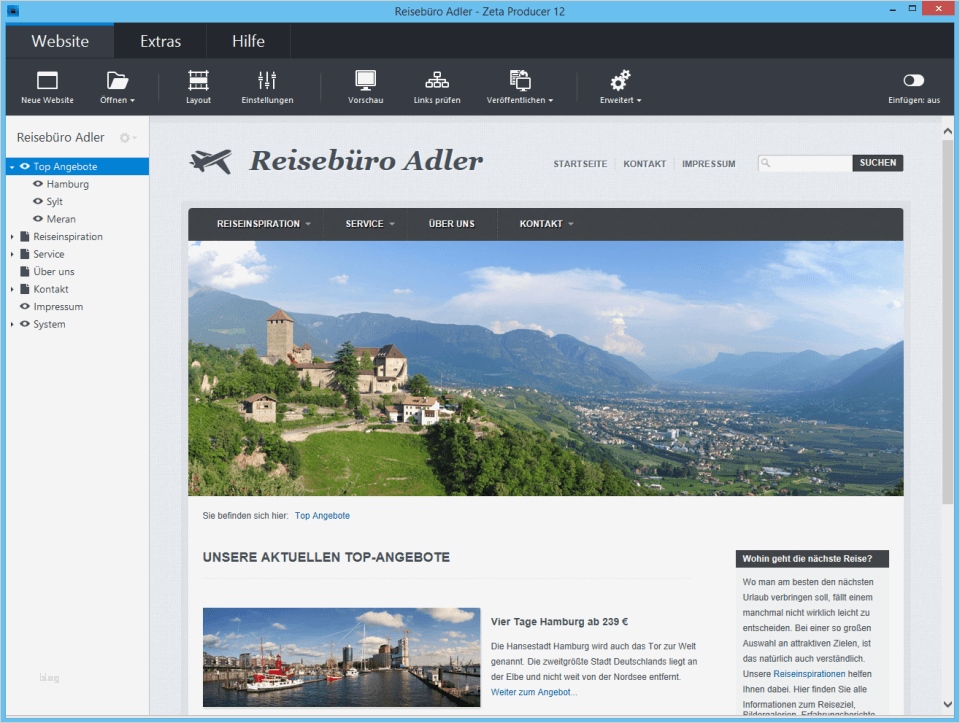Screen dimensions: 960x723
Task: Expand the Service tree node
Action: pos(12,254)
